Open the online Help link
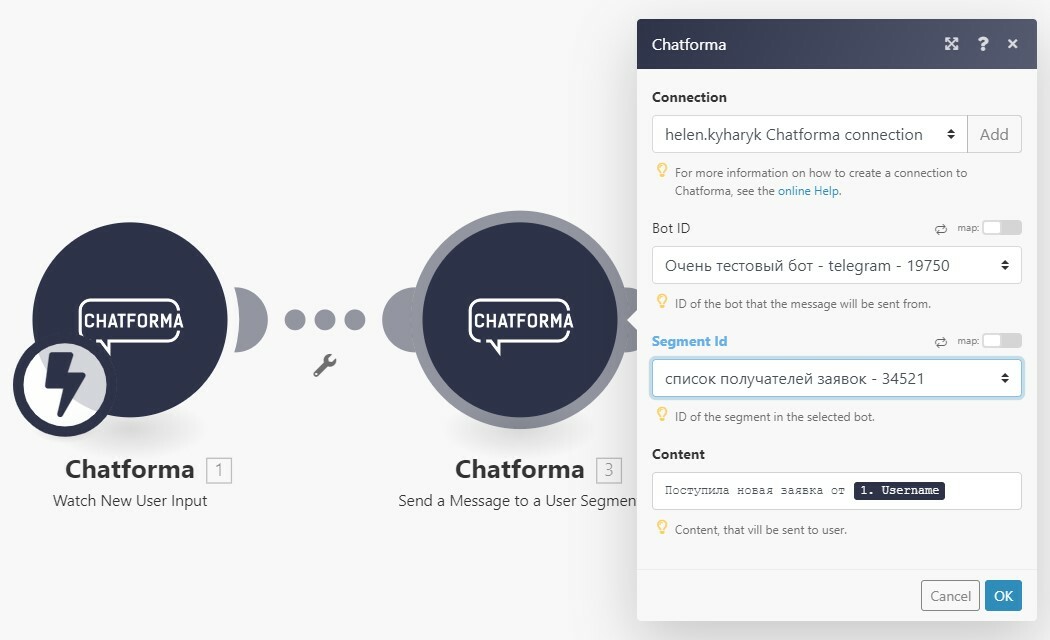Screen dimensions: 1050x640 808,190
